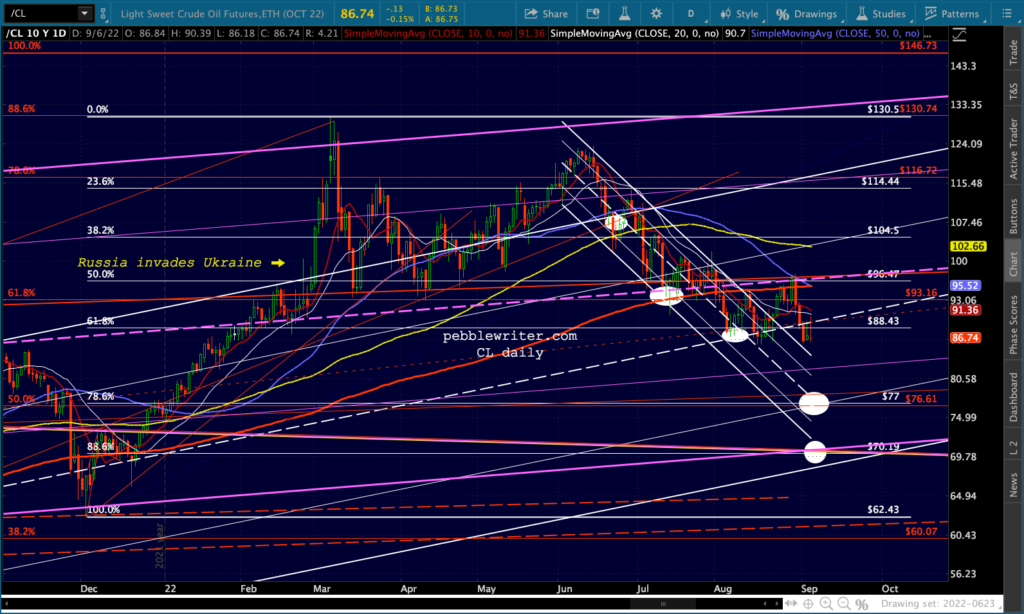The image size is (1024, 614).
Task: Click the pan/expand horizontal arrows icon
Action: [792, 604]
